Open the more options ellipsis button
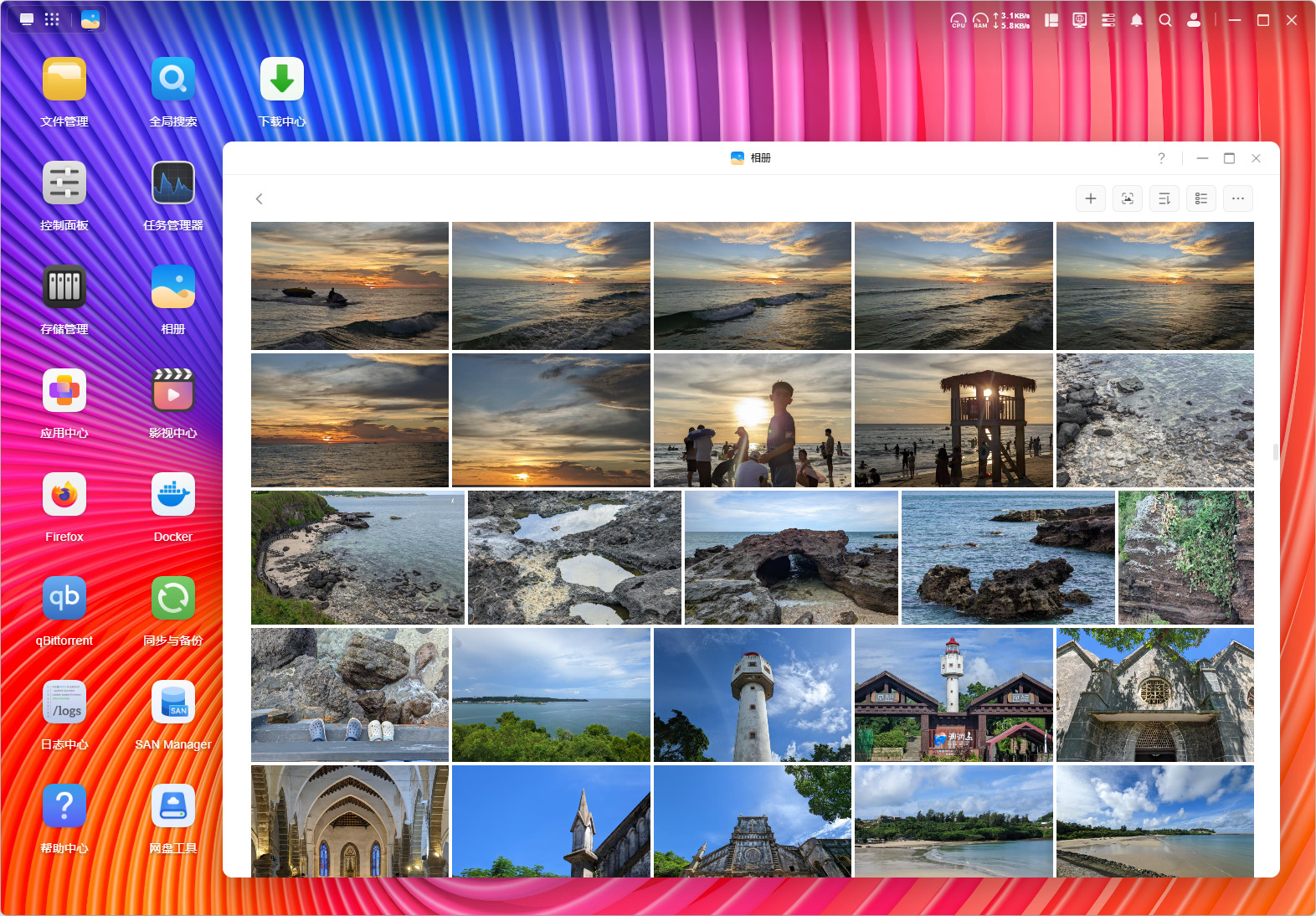 pyautogui.click(x=1238, y=198)
